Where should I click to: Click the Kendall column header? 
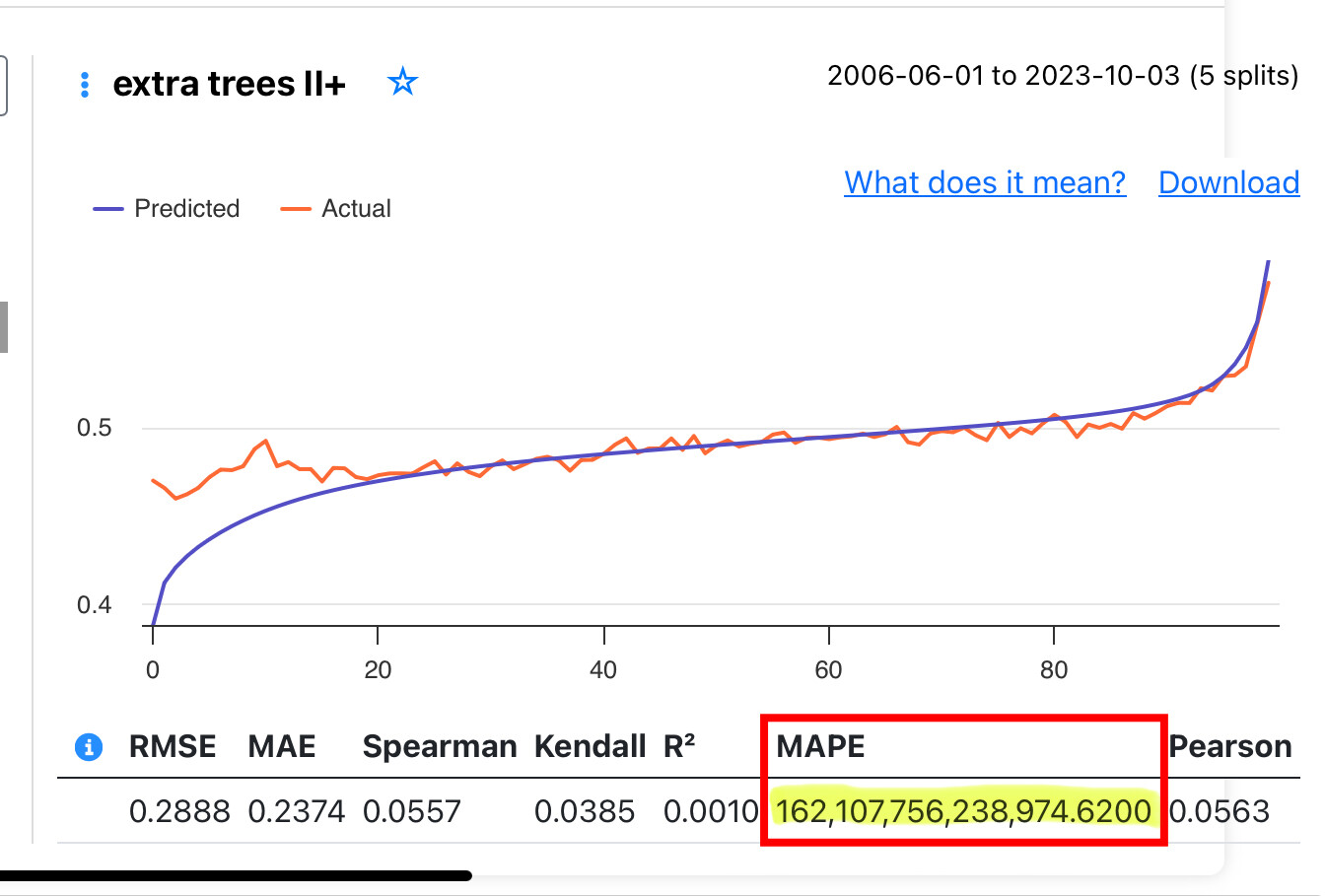[591, 747]
